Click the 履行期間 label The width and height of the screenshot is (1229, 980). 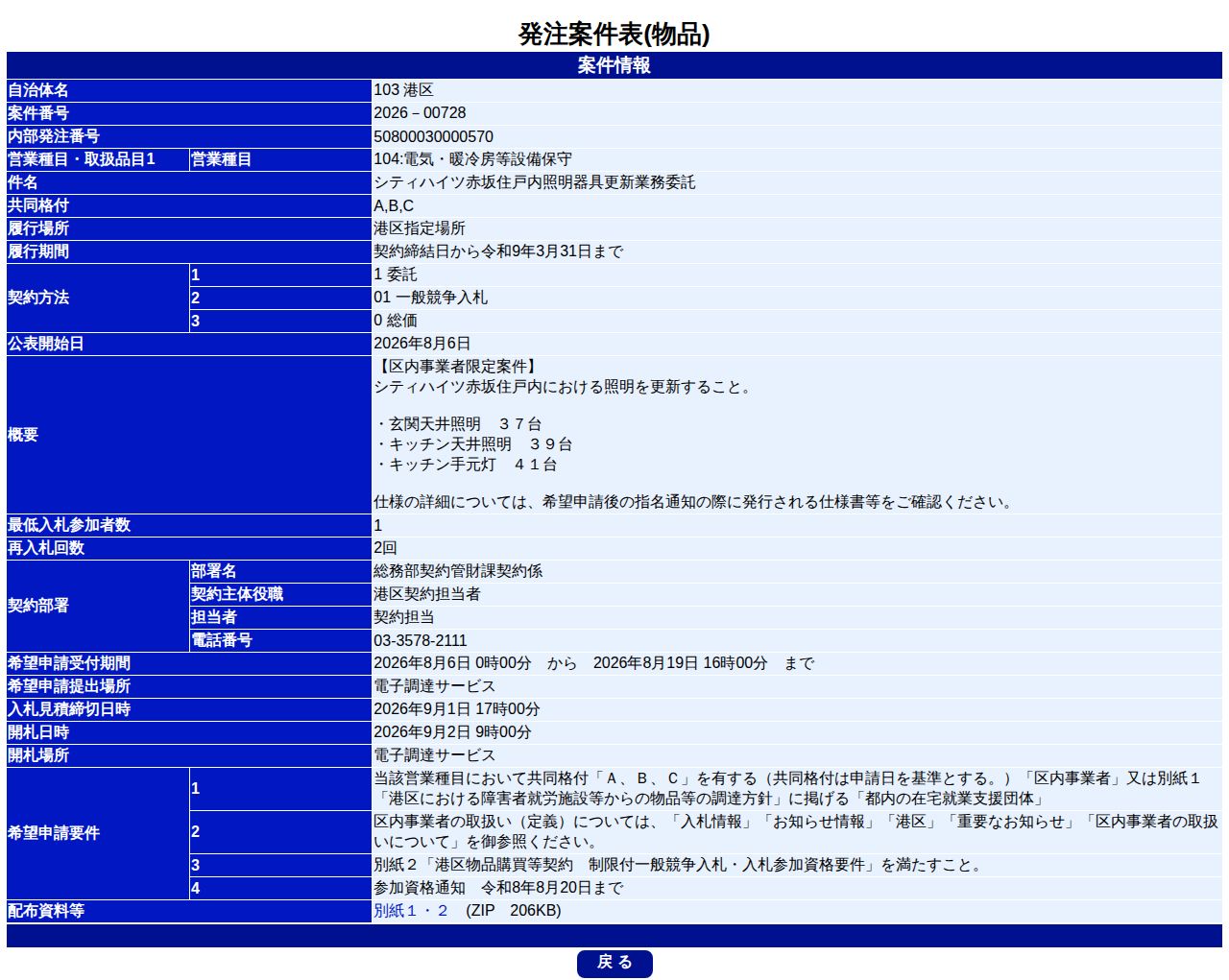tap(37, 251)
